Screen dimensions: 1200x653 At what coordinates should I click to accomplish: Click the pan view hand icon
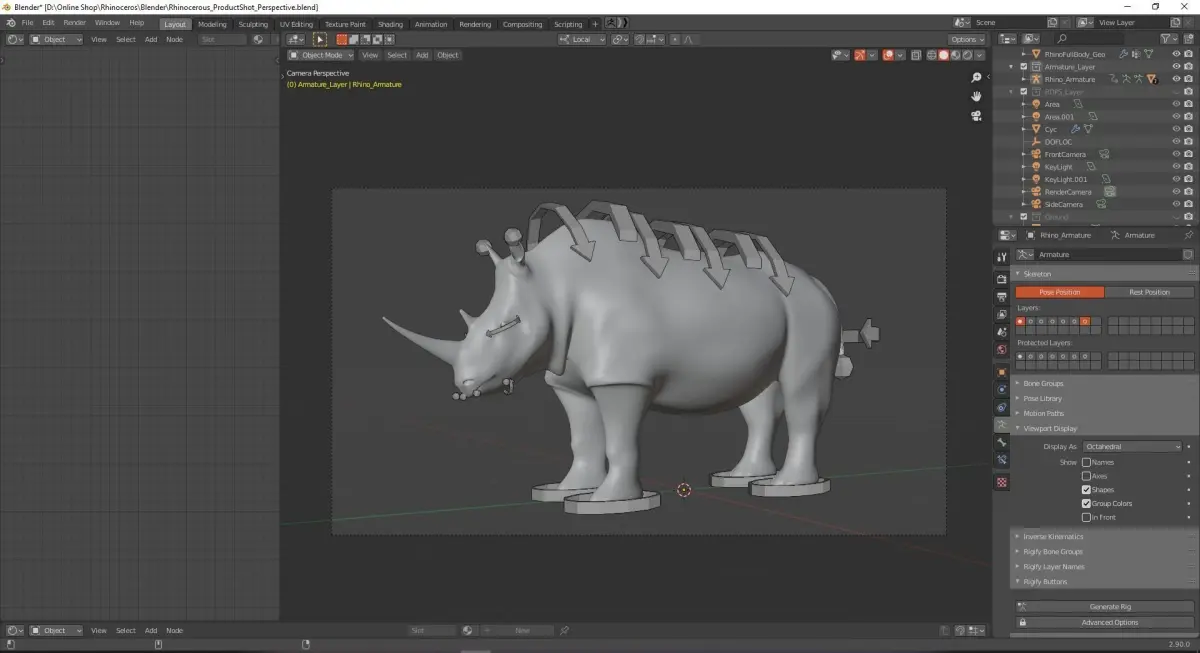[x=977, y=96]
